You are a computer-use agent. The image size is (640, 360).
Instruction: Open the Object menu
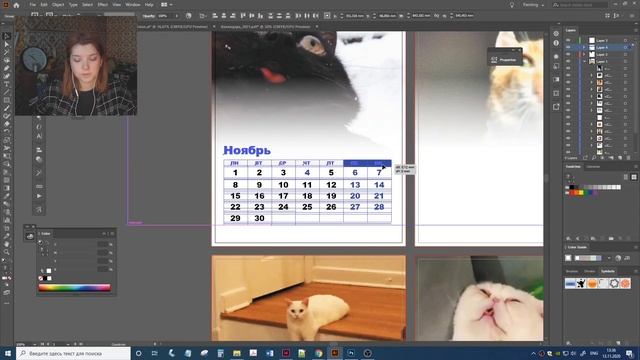pyautogui.click(x=58, y=5)
